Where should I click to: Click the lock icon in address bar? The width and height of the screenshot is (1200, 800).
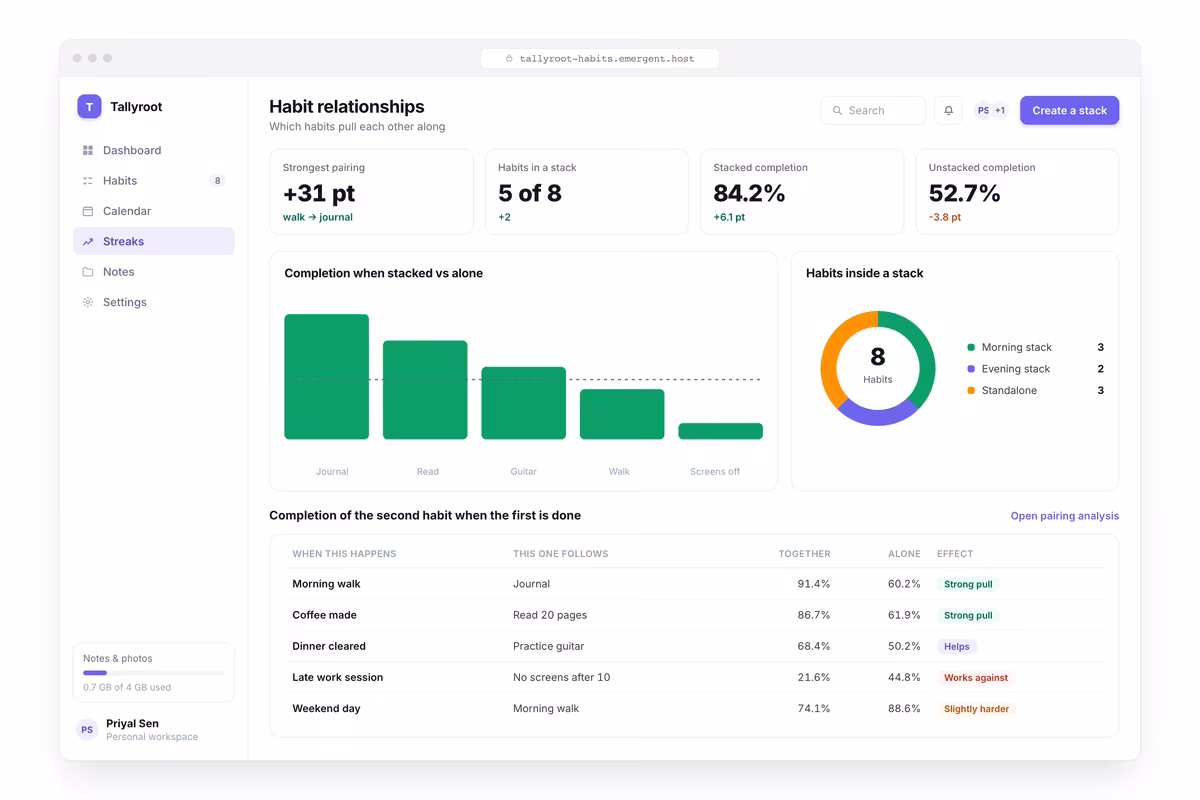tap(509, 59)
